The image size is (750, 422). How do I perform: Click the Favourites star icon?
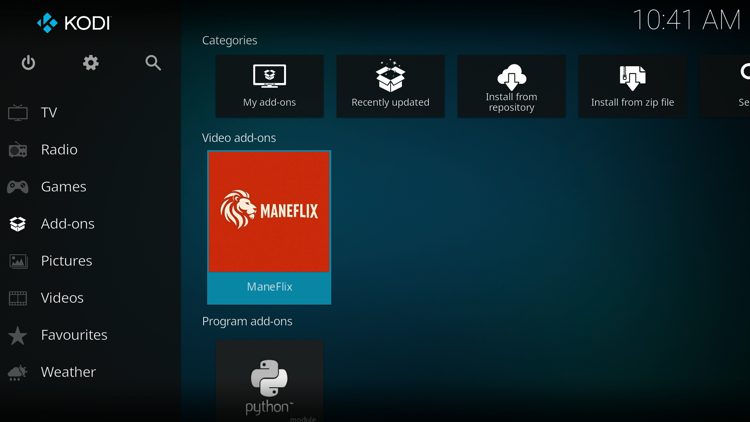point(18,335)
